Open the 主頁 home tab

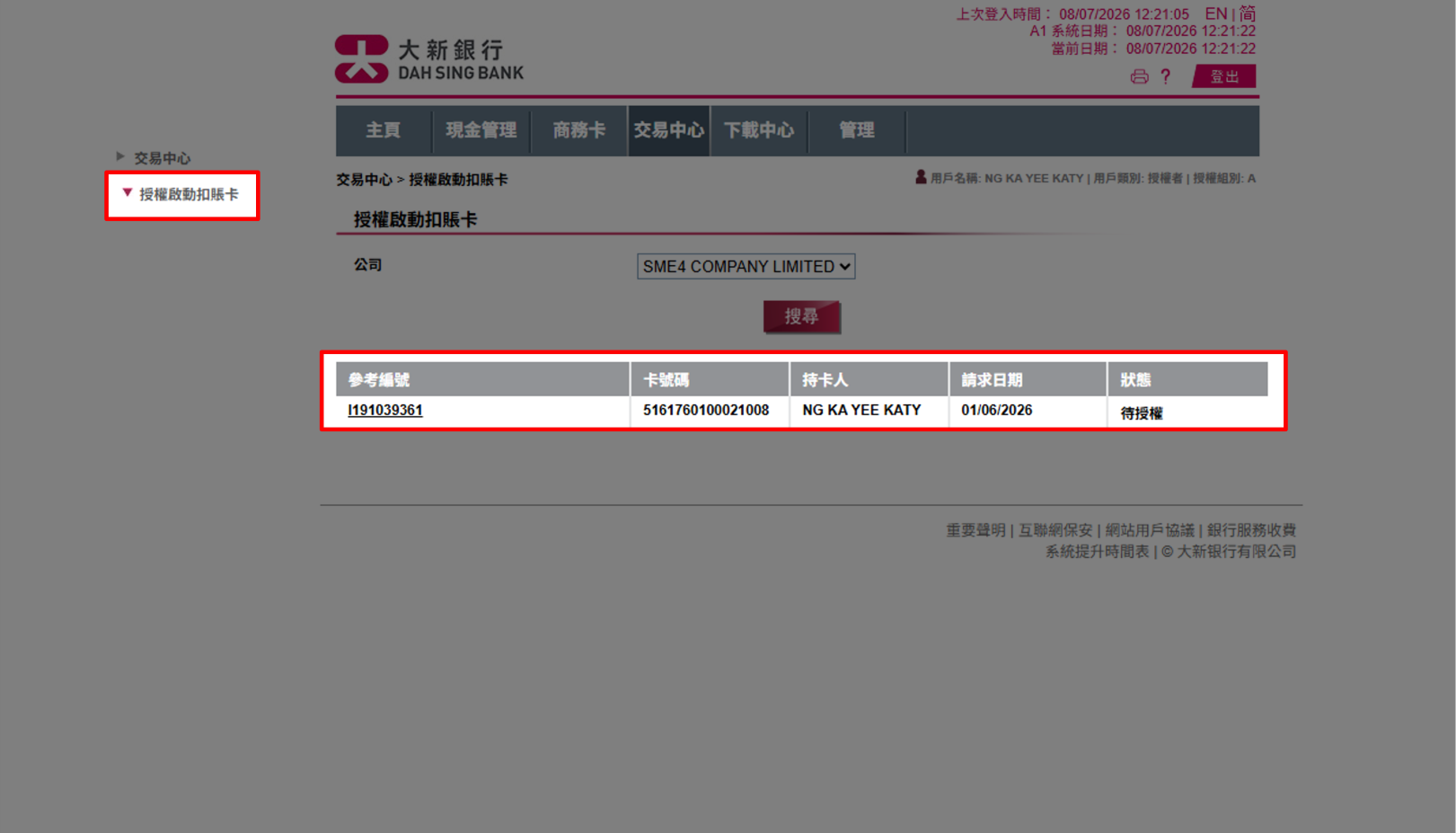pyautogui.click(x=384, y=131)
